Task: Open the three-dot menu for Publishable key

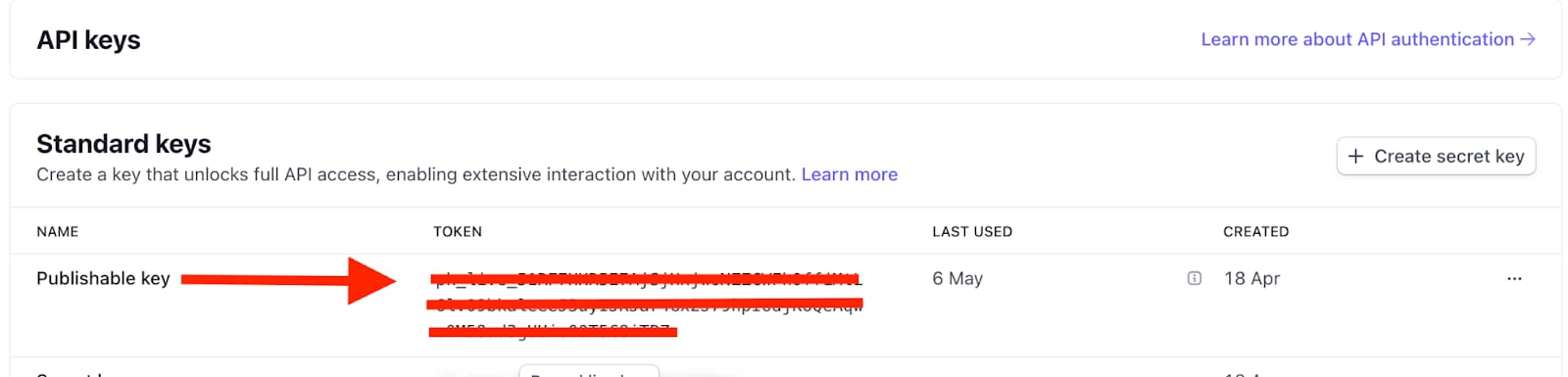Action: click(1514, 279)
